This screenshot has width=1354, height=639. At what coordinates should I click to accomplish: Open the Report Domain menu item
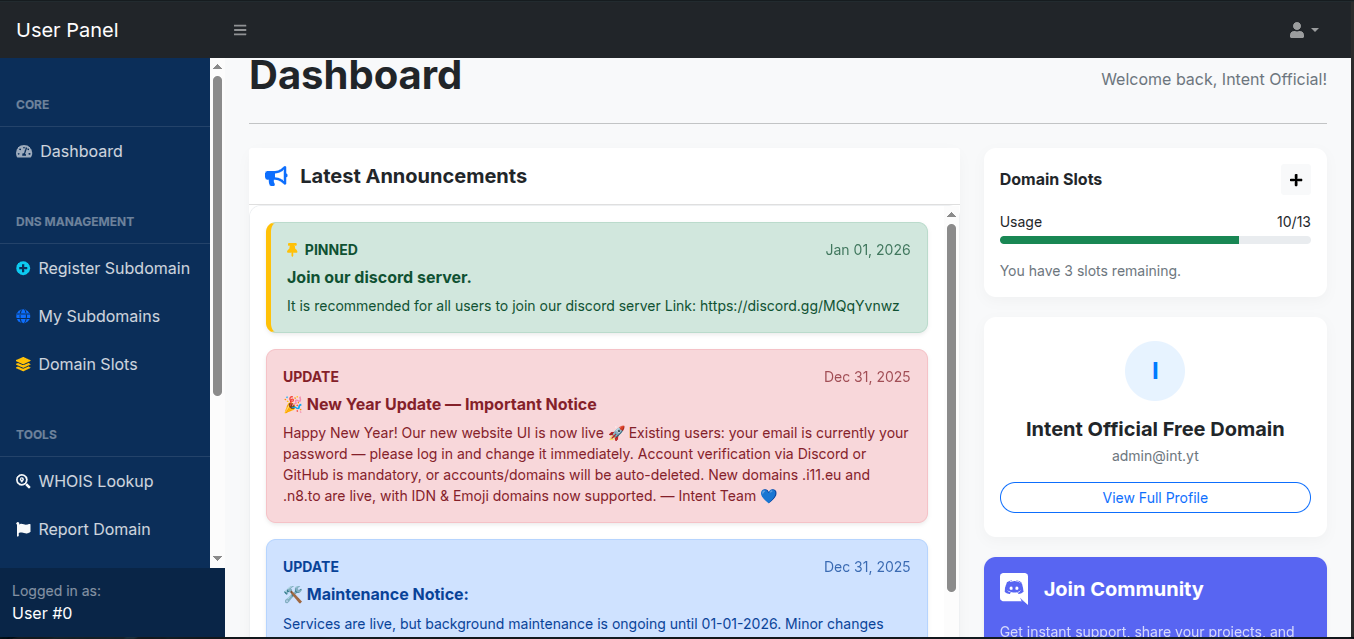click(94, 530)
